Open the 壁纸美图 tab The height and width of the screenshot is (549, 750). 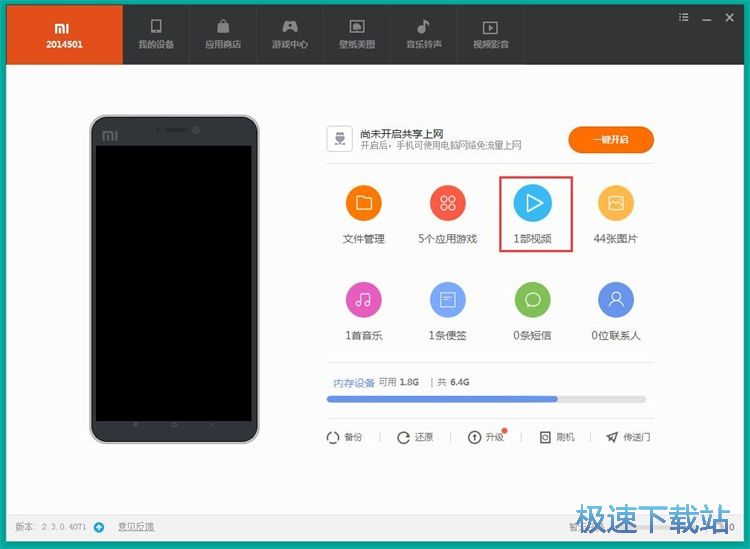coord(357,35)
